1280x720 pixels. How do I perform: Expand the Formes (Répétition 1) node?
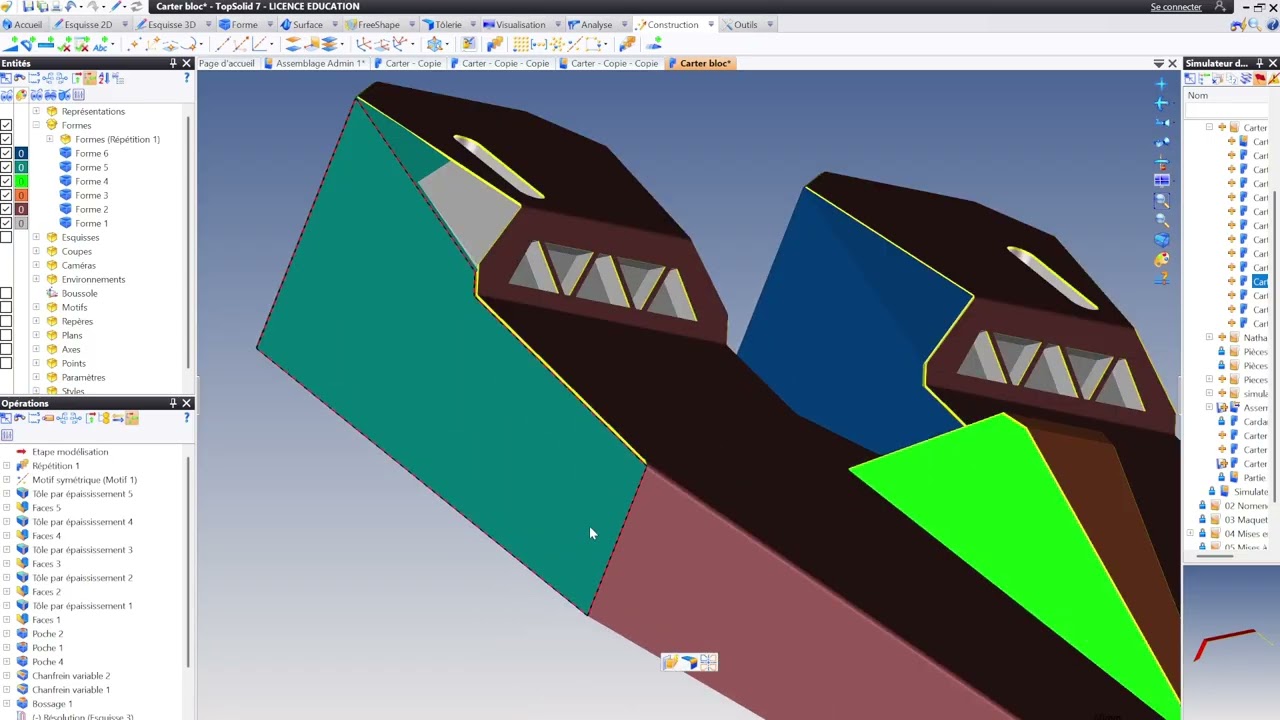point(50,139)
